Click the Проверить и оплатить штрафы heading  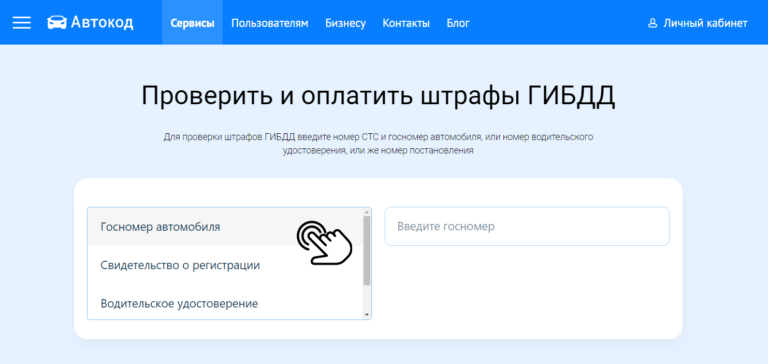[378, 96]
